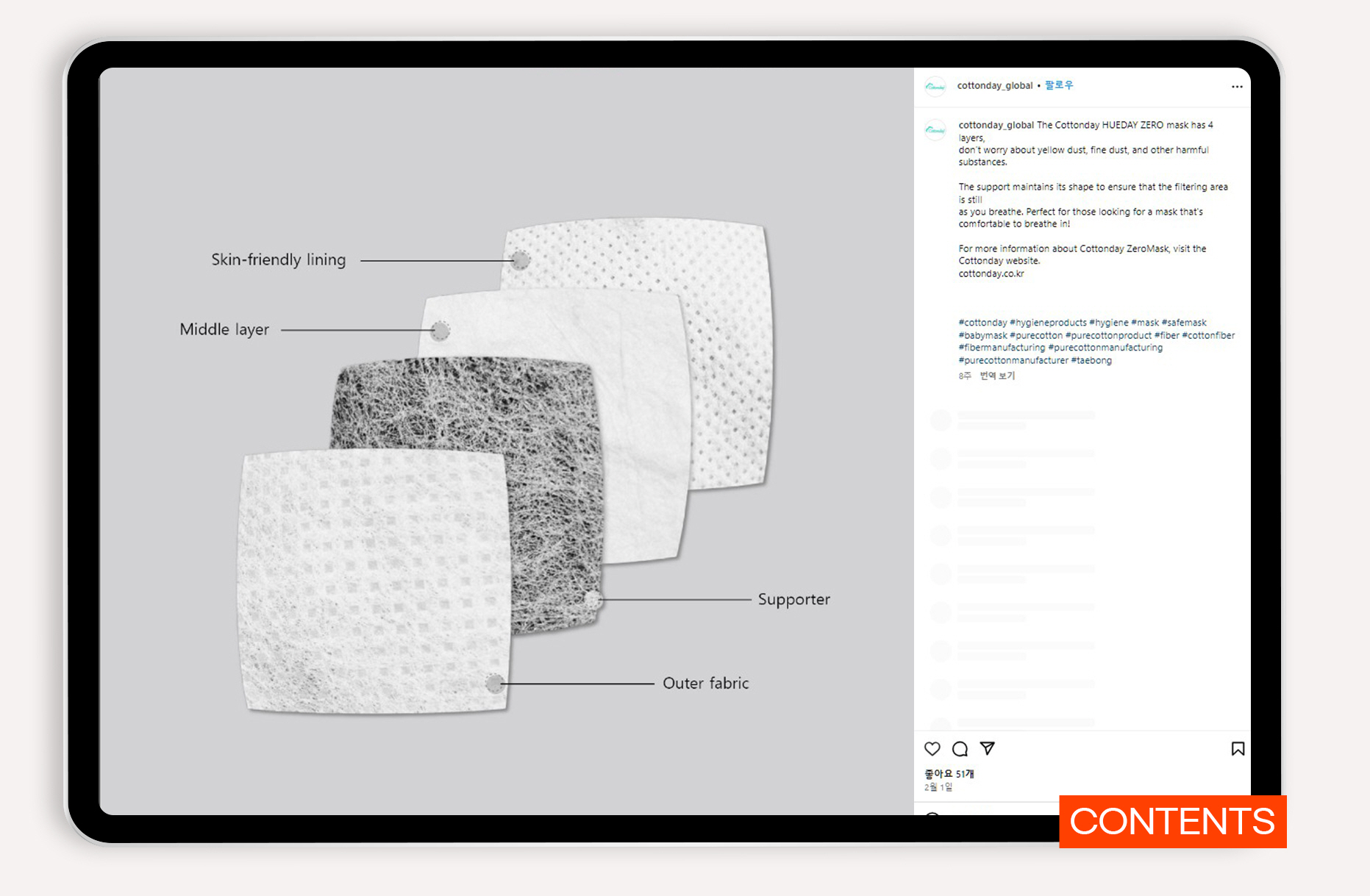The image size is (1370, 896).
Task: View likes list via 좋아요 51개
Action: (949, 774)
